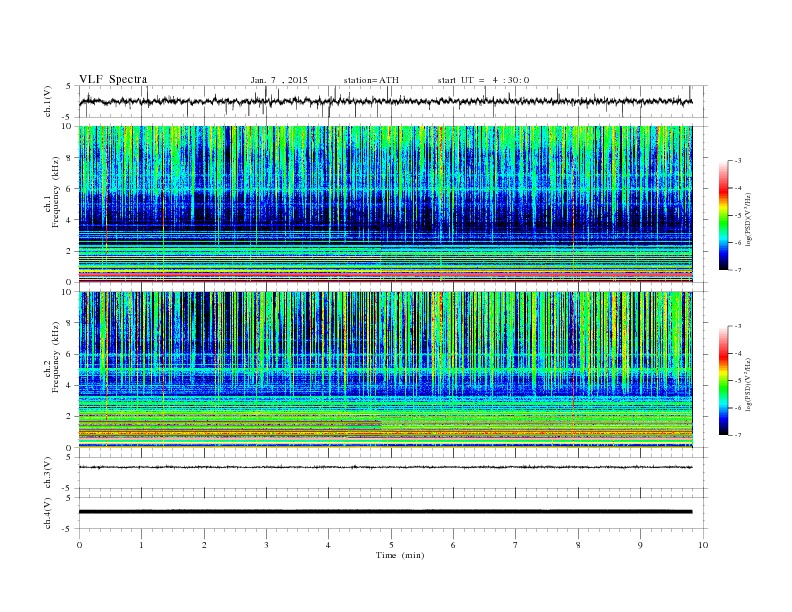Viewport: 792px width, 612px height.
Task: Click the date 'Jan. 7, 2015' label
Action: coord(279,80)
